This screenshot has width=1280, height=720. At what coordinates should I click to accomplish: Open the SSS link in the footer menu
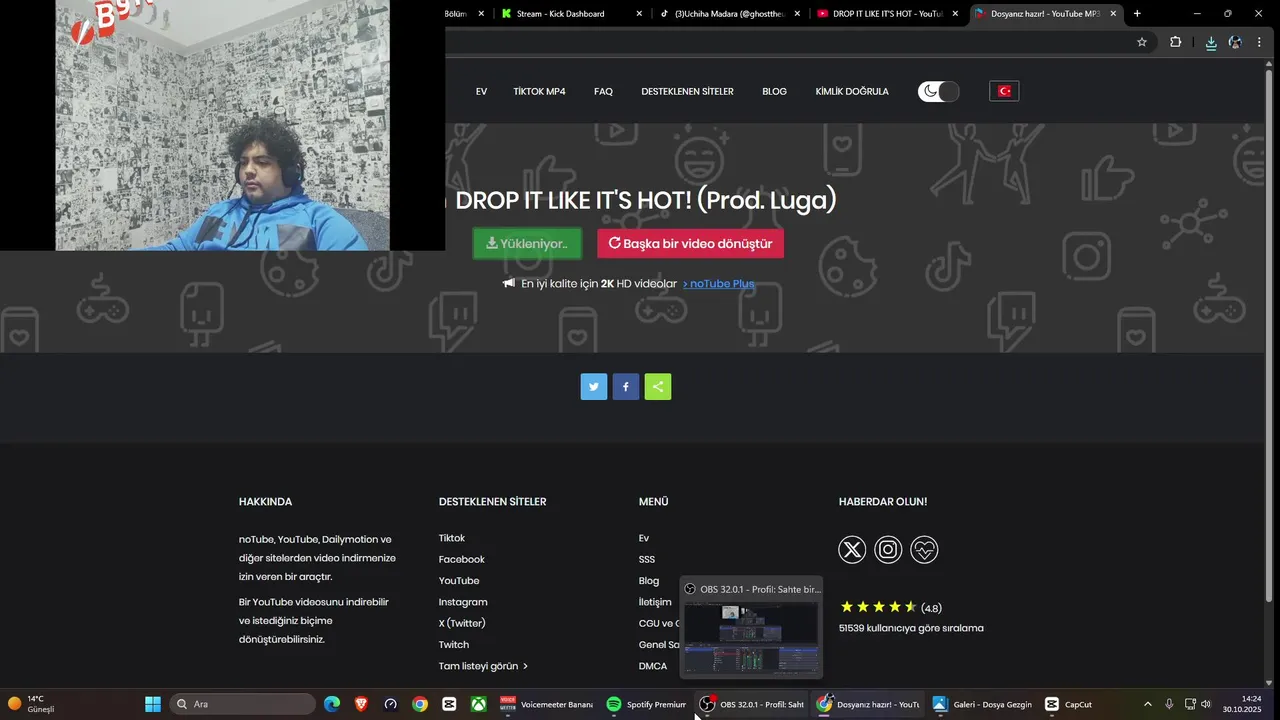point(647,560)
